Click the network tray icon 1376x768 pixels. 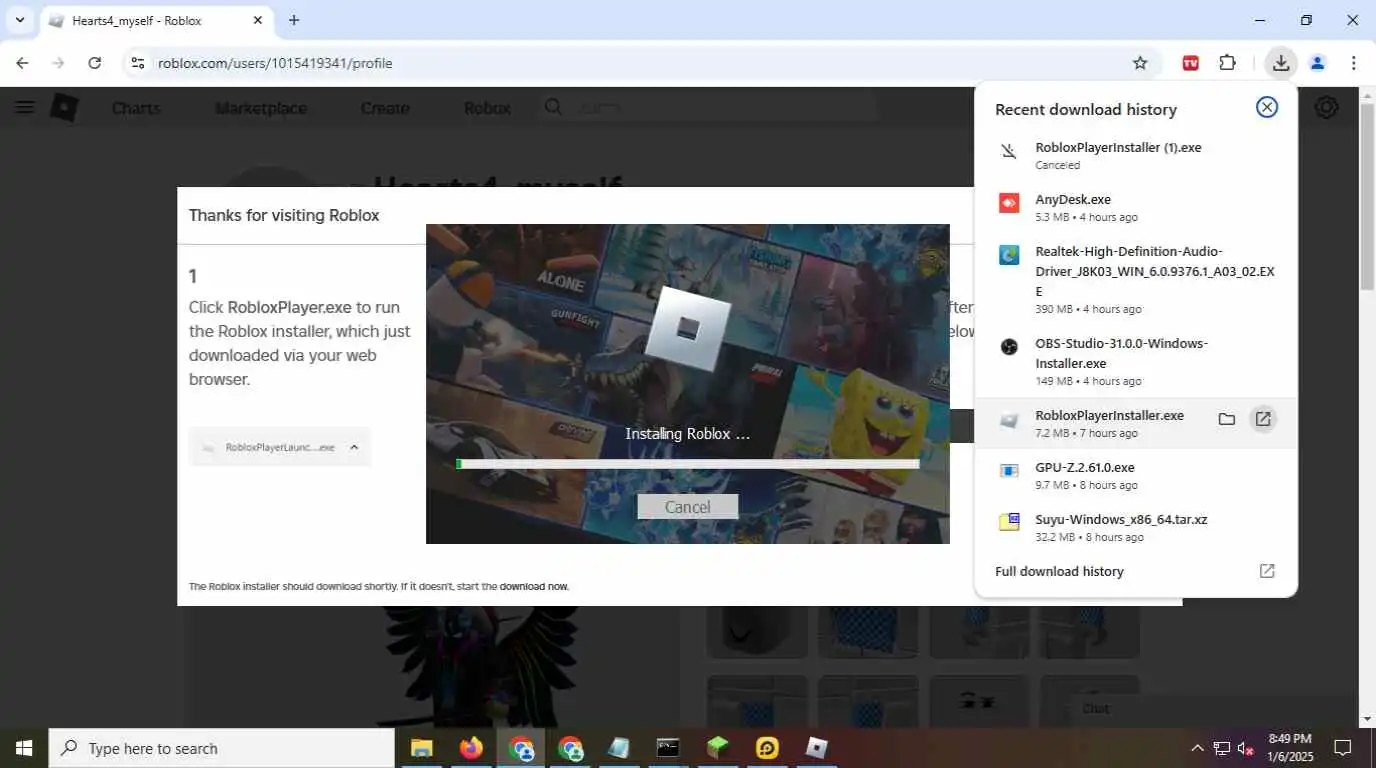tap(1222, 748)
